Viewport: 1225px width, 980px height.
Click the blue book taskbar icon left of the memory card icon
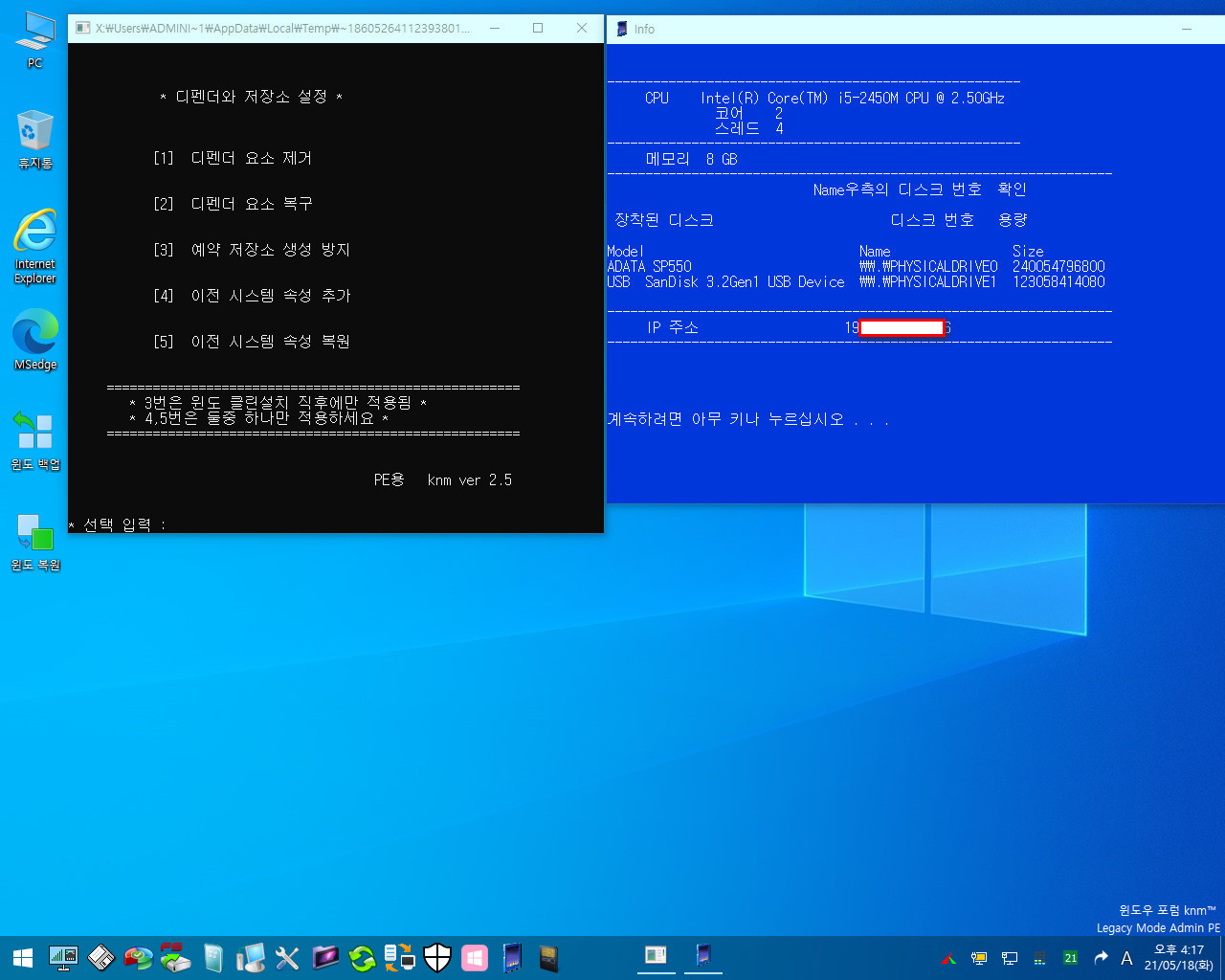512,957
